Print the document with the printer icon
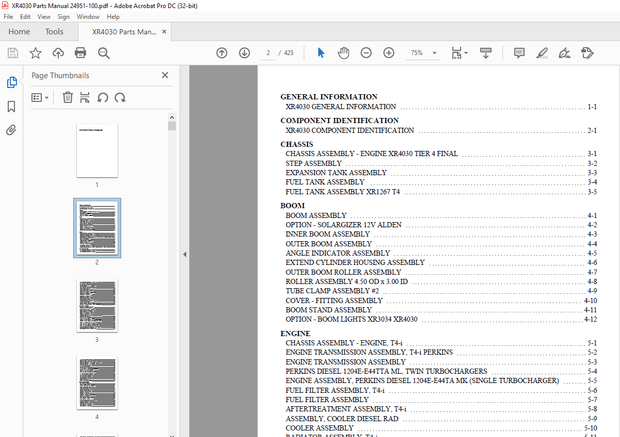This screenshot has height=437, width=620. [81, 53]
